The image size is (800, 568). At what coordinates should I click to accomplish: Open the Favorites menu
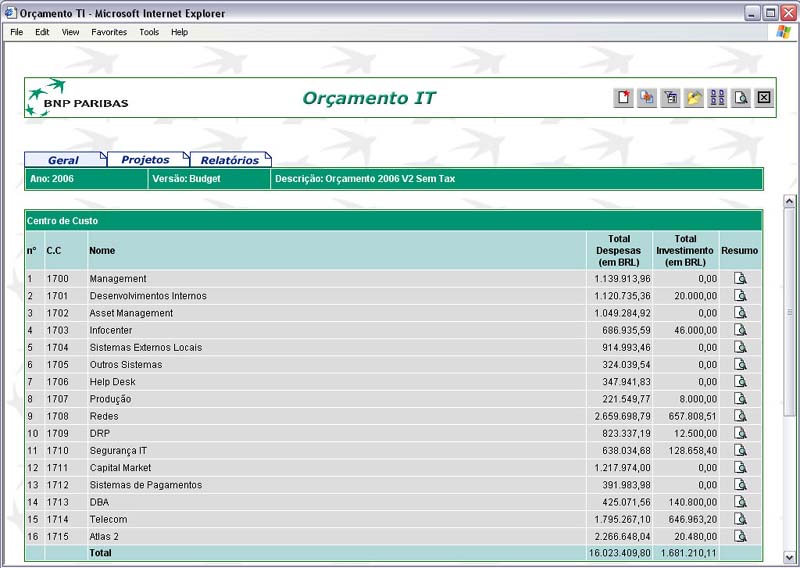click(109, 32)
